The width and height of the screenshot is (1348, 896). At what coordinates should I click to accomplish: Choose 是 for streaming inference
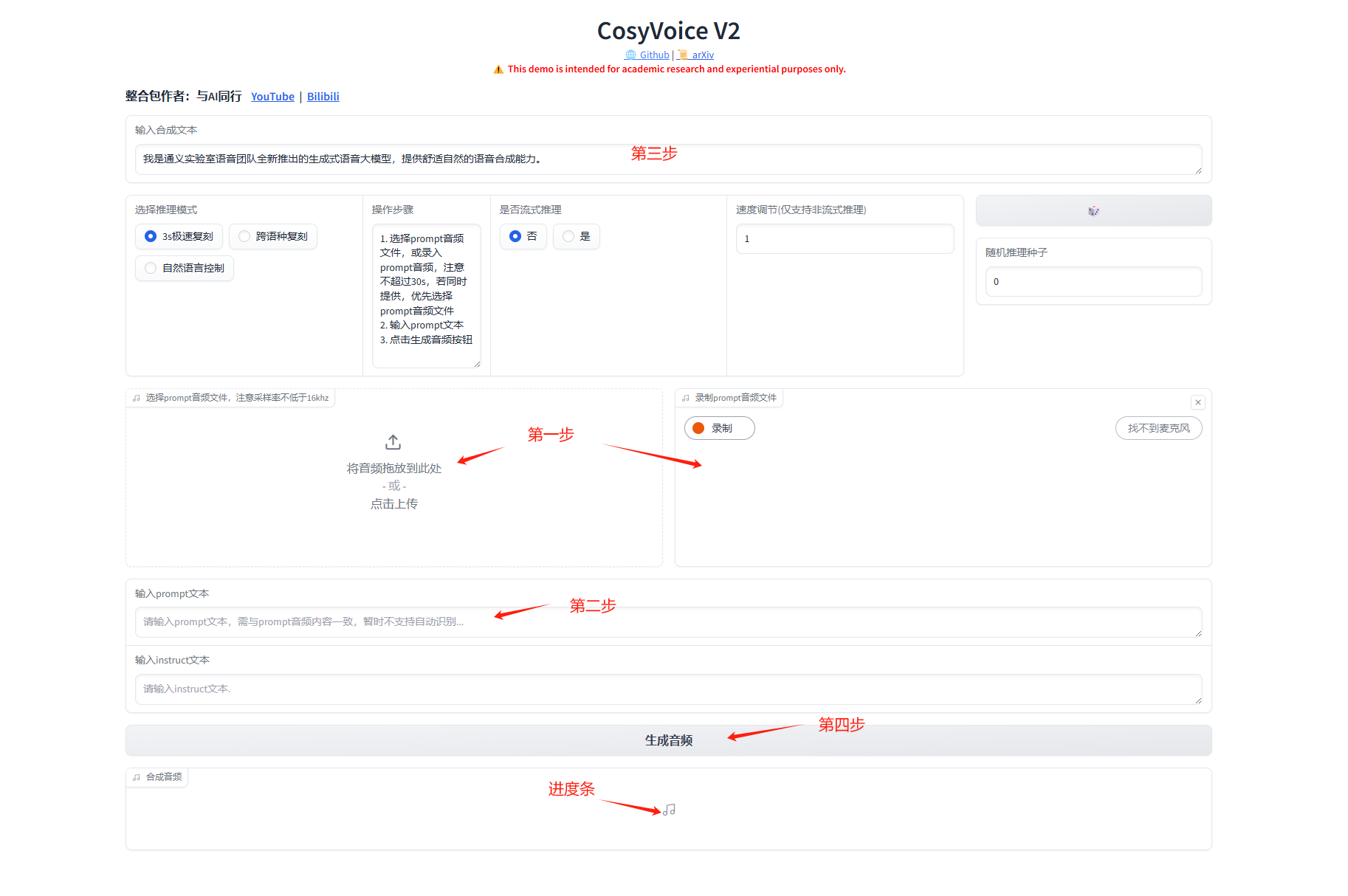click(x=577, y=236)
